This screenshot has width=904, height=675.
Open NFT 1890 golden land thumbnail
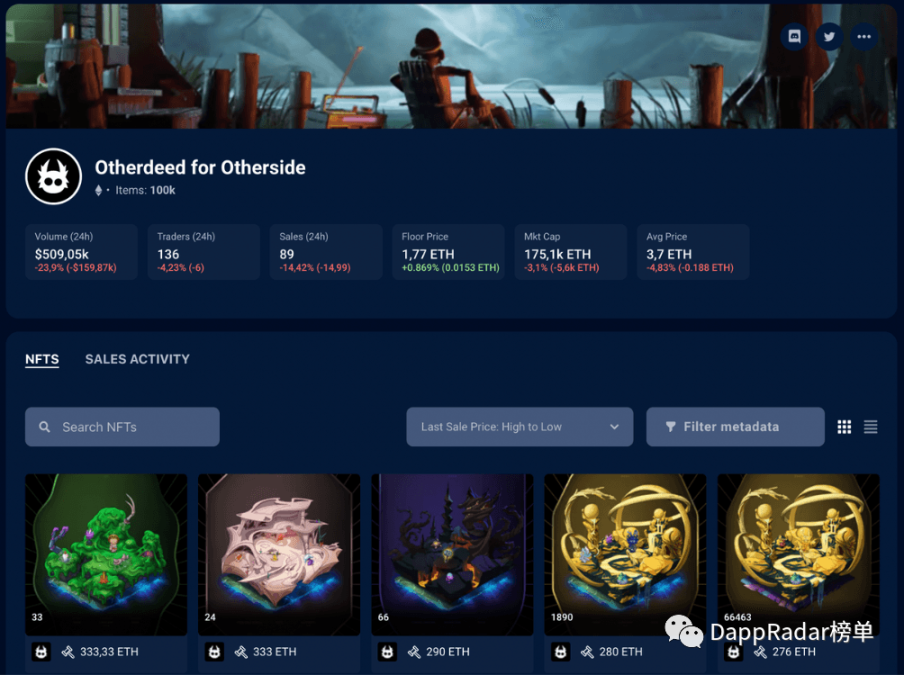click(x=625, y=555)
